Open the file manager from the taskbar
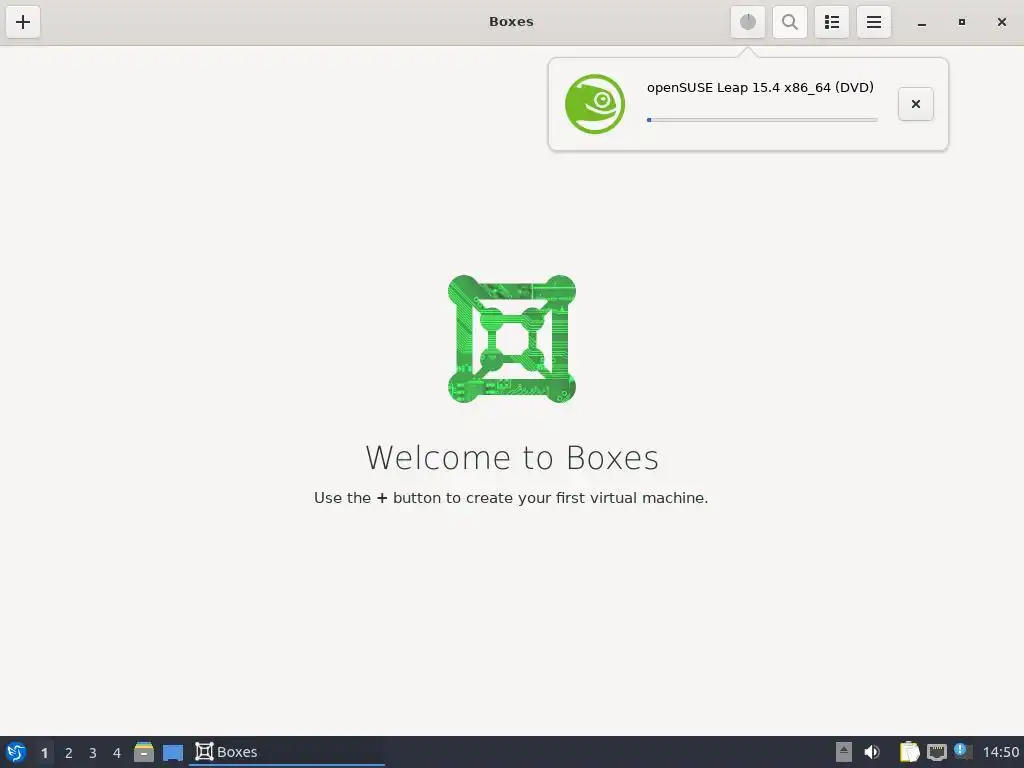 [144, 752]
